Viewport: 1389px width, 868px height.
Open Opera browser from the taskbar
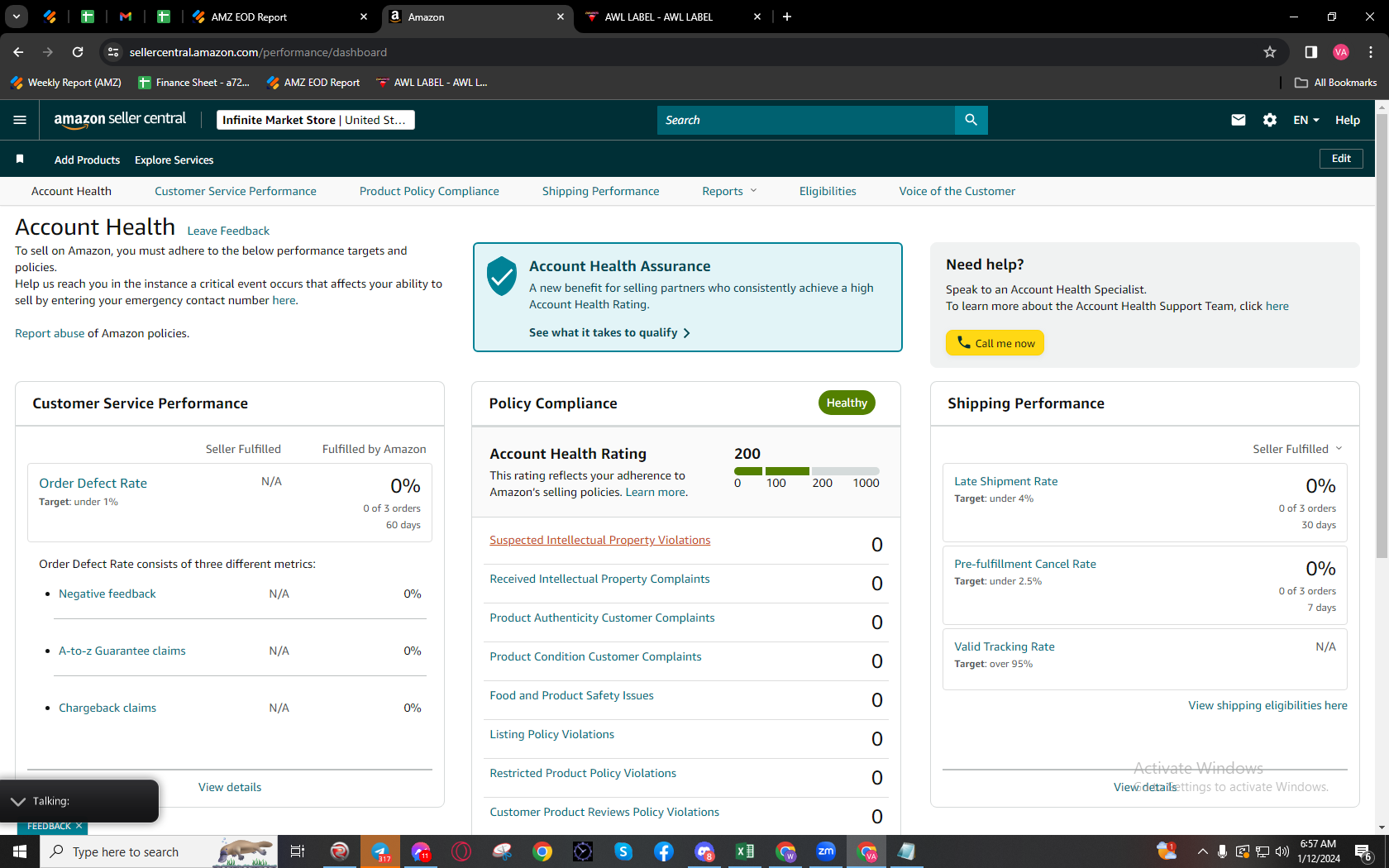461,851
